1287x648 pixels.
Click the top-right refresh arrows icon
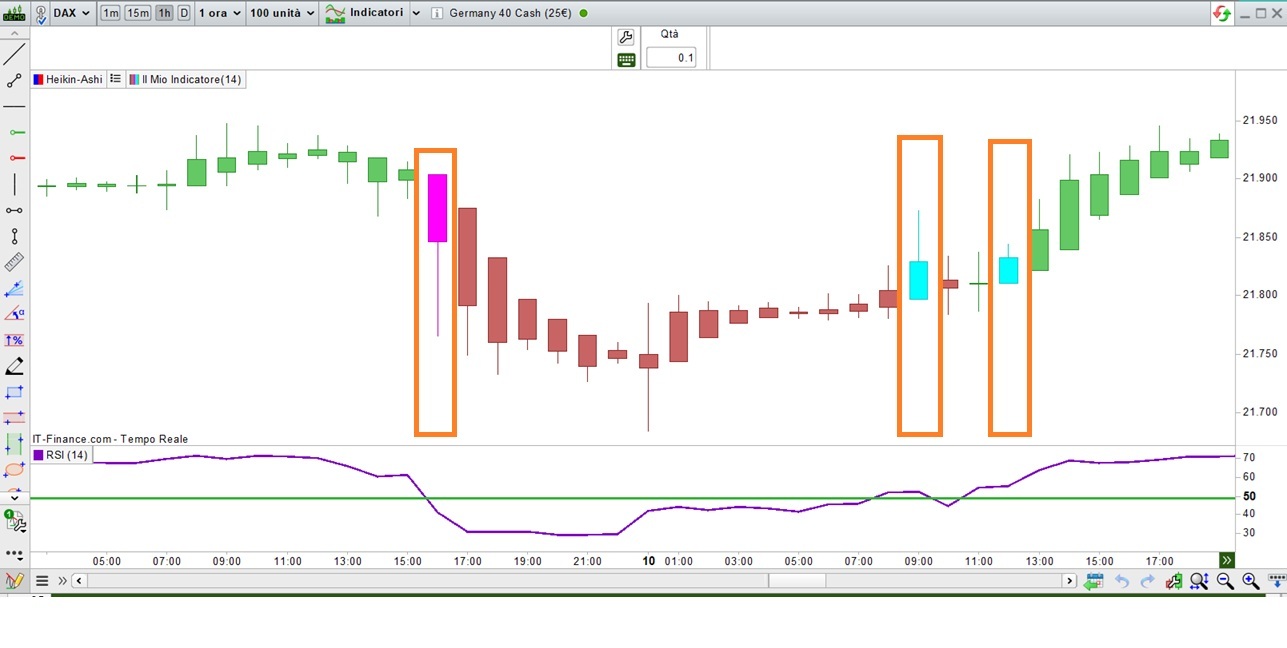coord(1222,13)
